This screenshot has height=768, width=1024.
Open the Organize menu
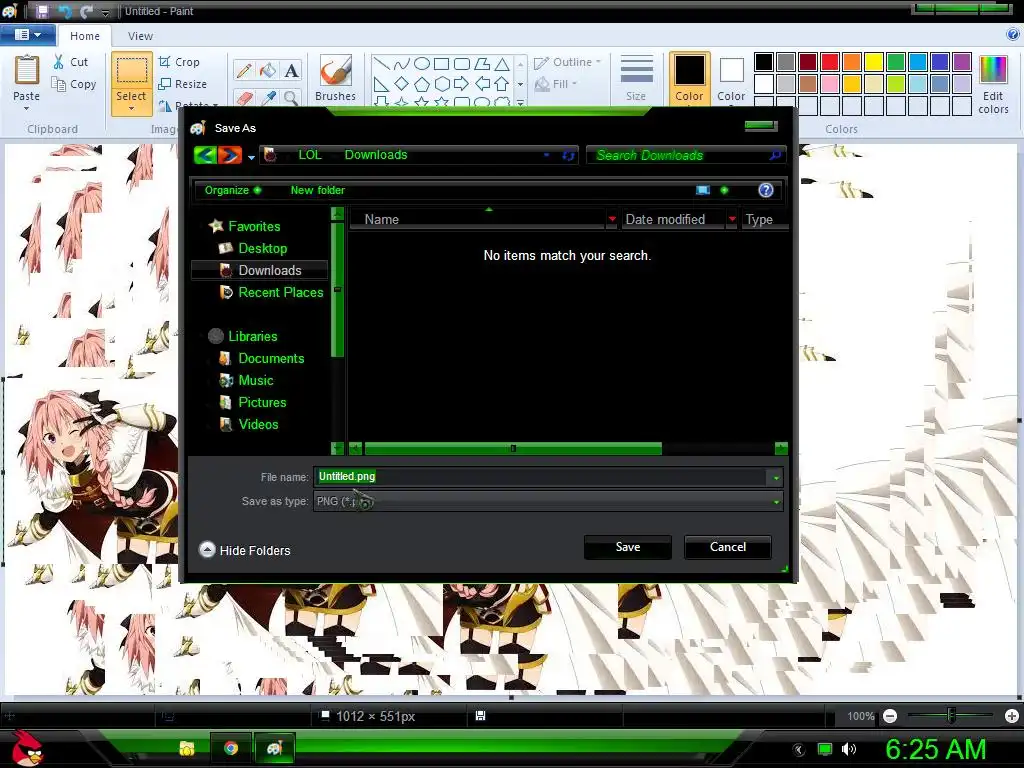click(x=232, y=190)
